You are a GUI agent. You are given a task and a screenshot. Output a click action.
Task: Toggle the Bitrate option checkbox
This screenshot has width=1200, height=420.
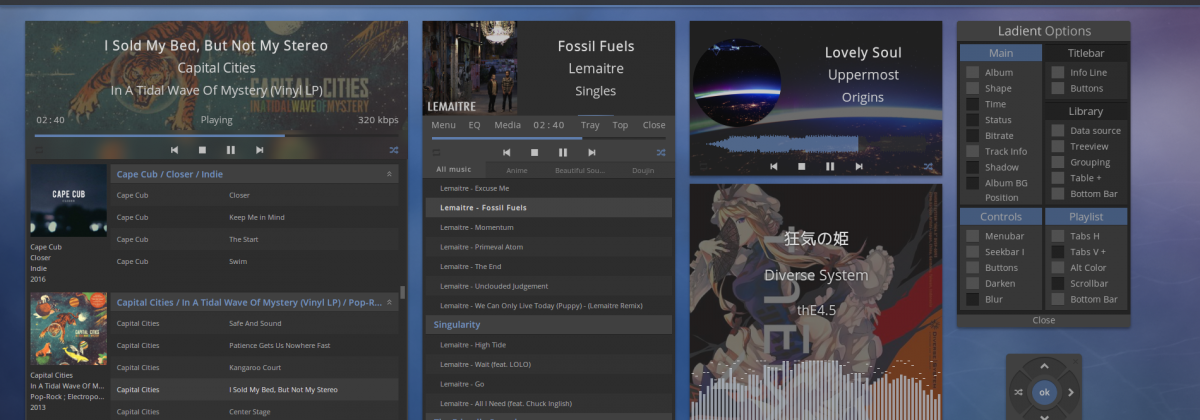point(972,135)
